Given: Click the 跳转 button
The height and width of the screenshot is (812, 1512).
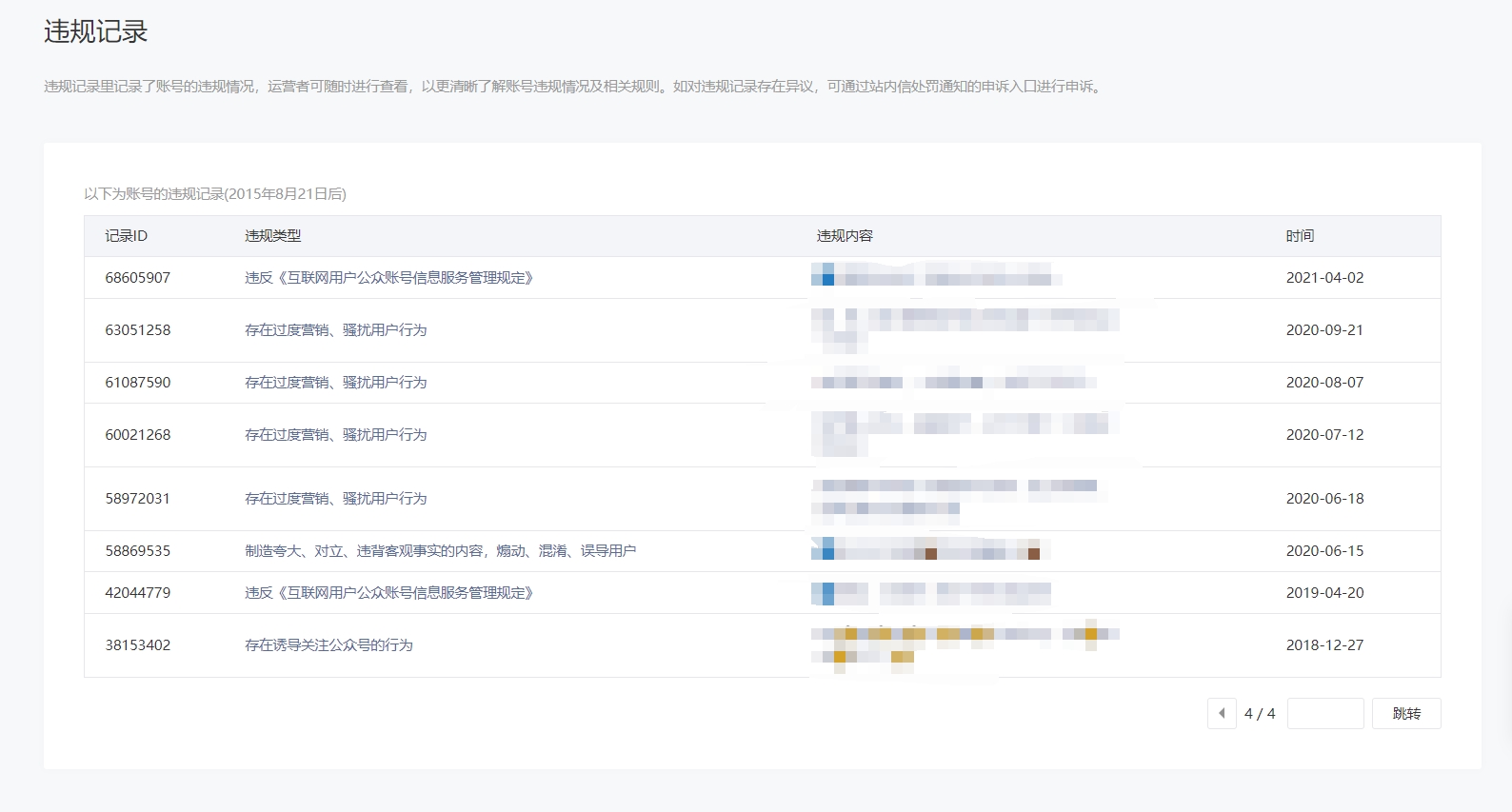Looking at the screenshot, I should click(x=1406, y=713).
